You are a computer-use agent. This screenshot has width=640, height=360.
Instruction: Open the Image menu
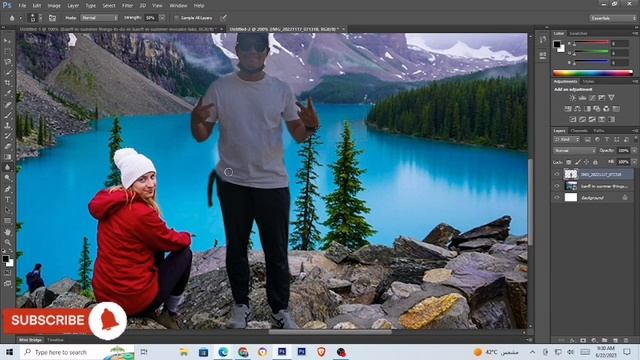(x=54, y=6)
